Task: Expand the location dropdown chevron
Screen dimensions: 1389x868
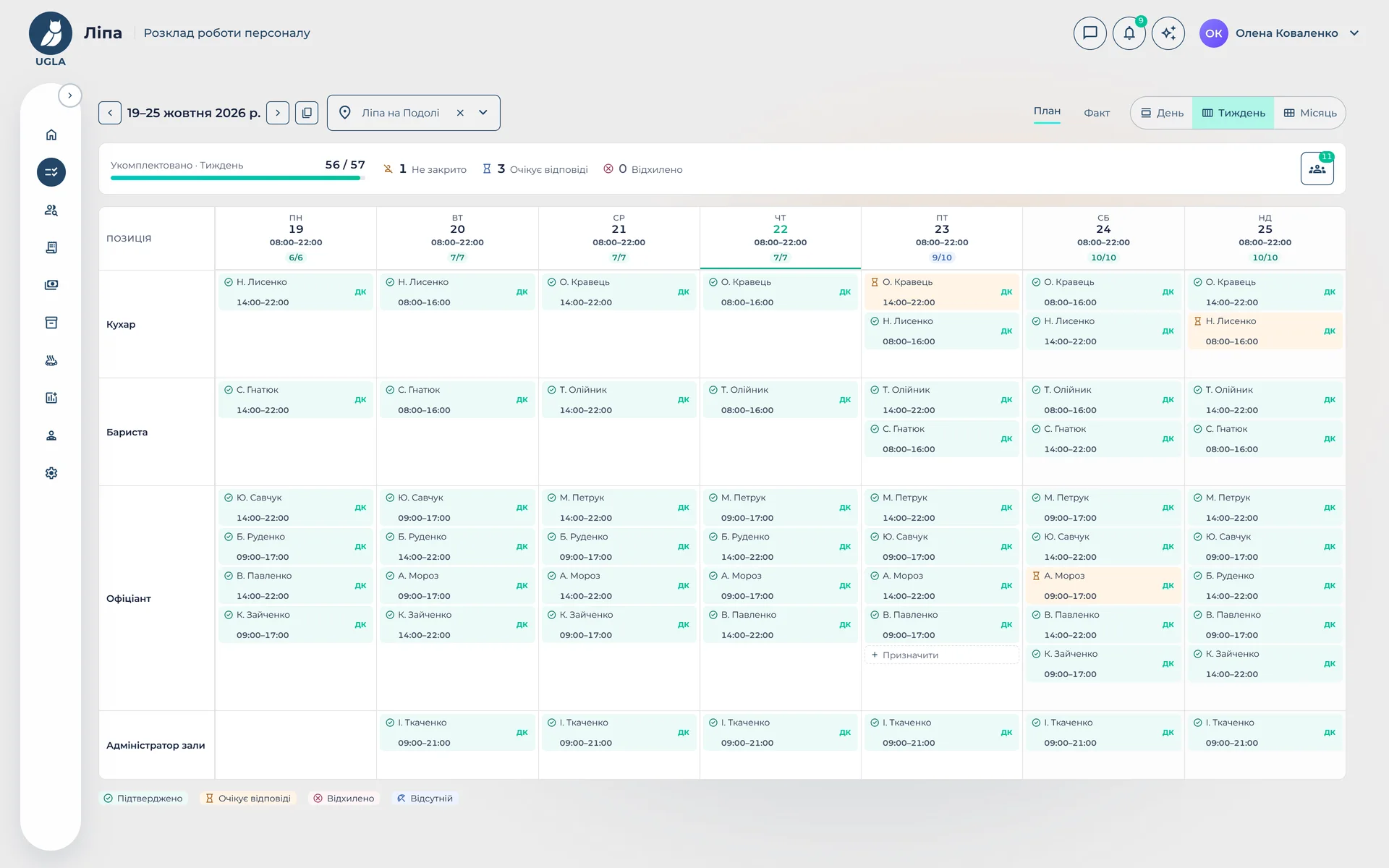Action: click(x=483, y=113)
